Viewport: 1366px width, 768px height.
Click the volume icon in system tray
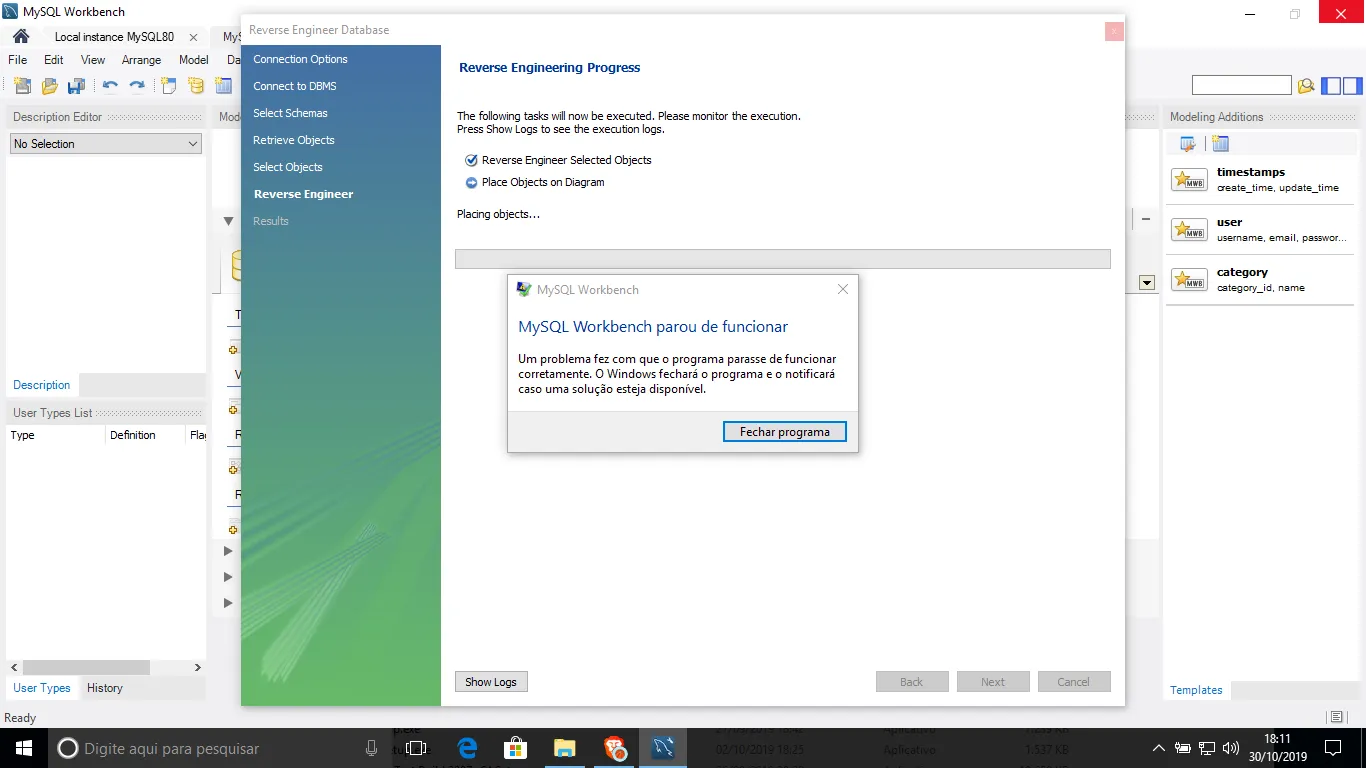click(1231, 748)
